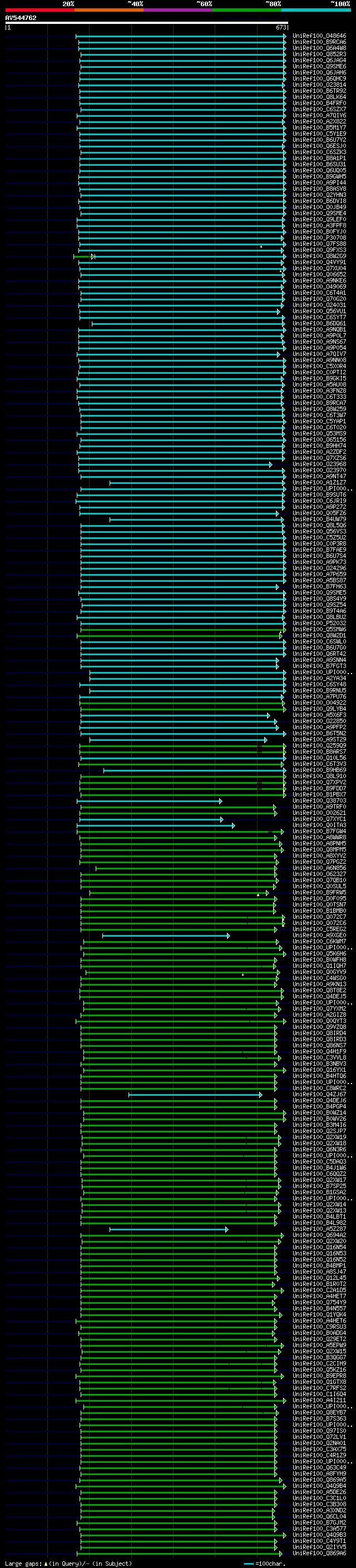Image resolution: width=356 pixels, height=1568 pixels.
Task: Click the red 20% identity color segment
Action: tap(39, 10)
